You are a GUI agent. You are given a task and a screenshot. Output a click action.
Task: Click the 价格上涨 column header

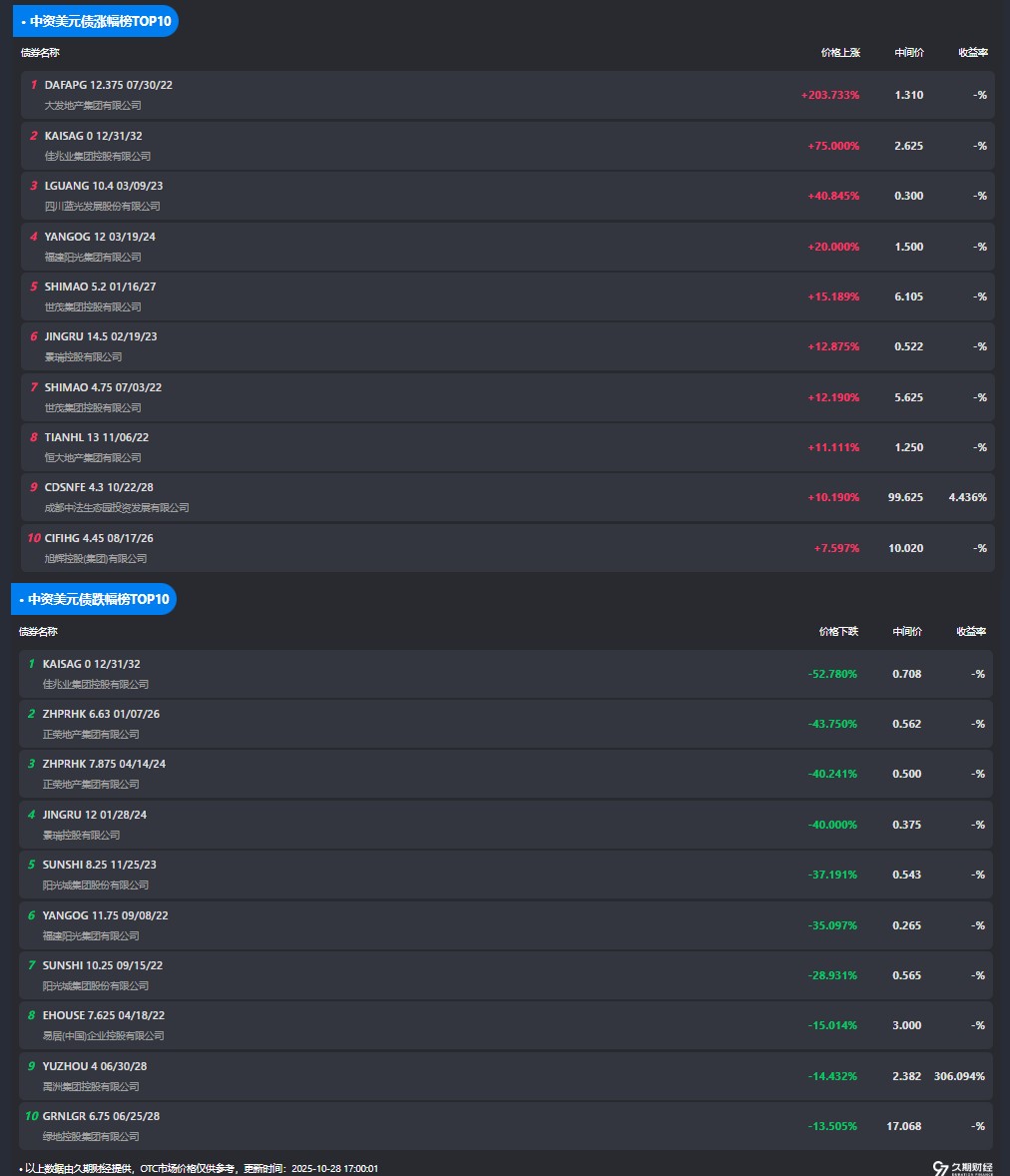coord(840,52)
